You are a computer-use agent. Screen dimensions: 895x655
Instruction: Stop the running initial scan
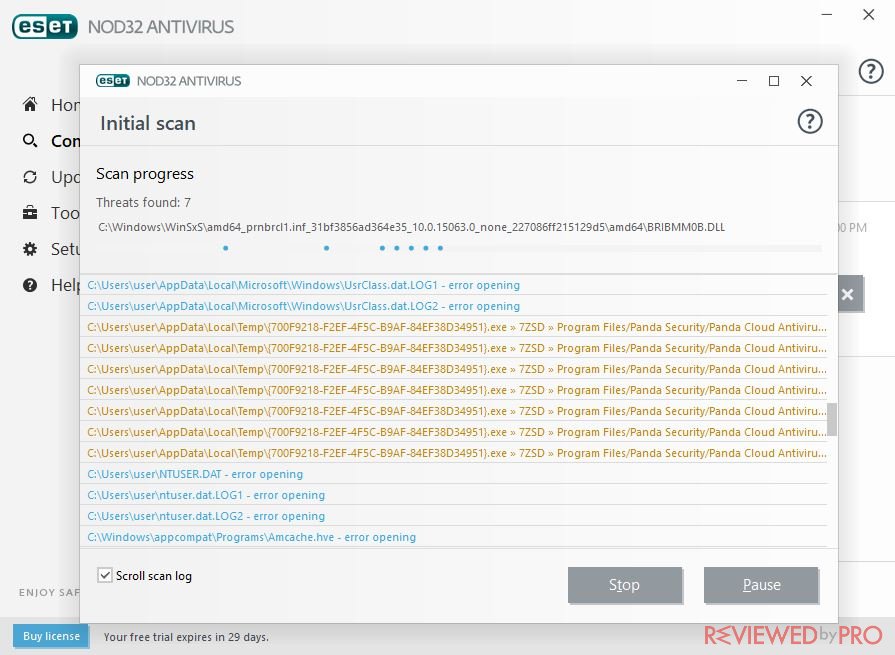click(x=624, y=585)
